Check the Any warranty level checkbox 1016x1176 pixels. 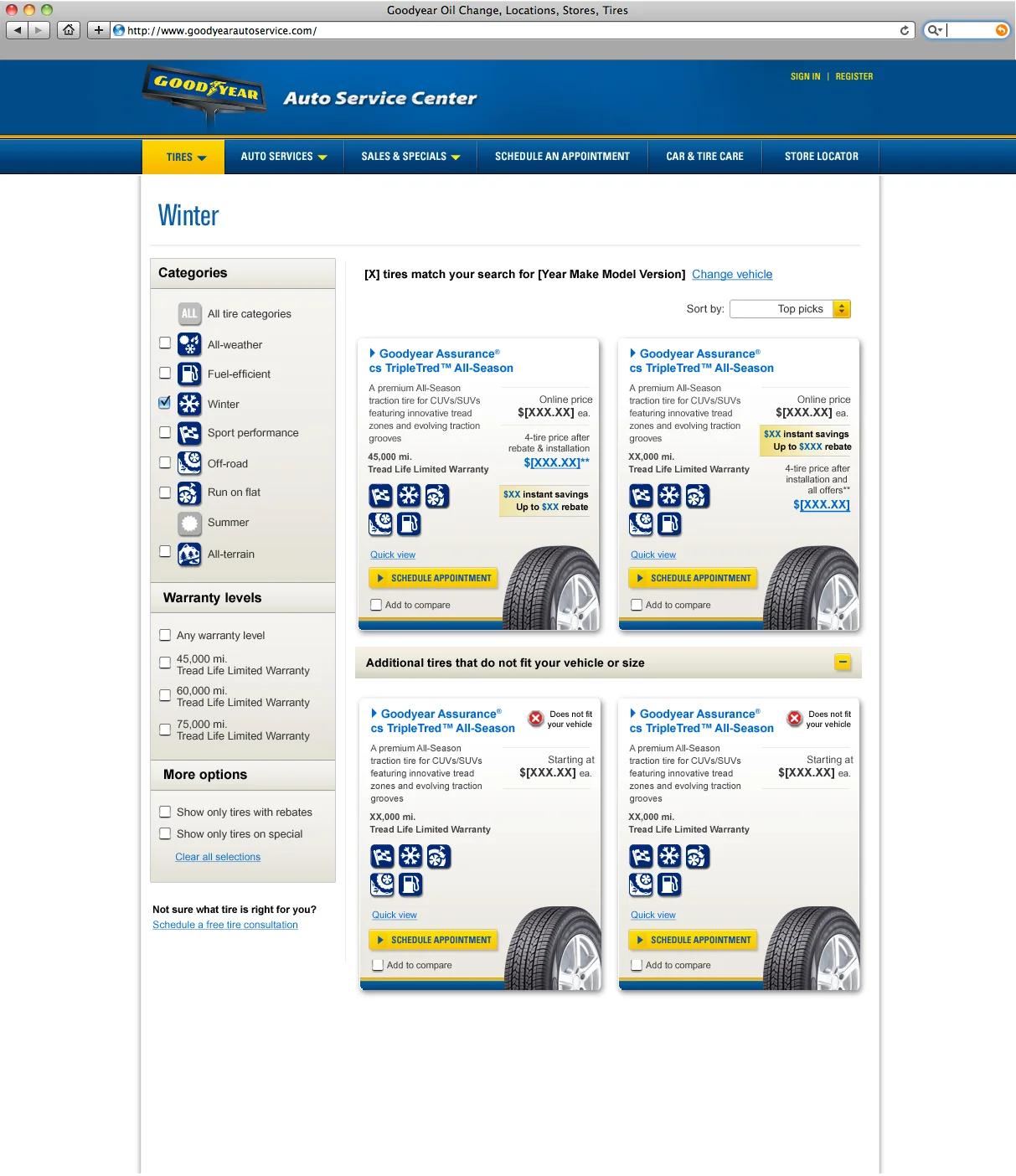coord(165,635)
